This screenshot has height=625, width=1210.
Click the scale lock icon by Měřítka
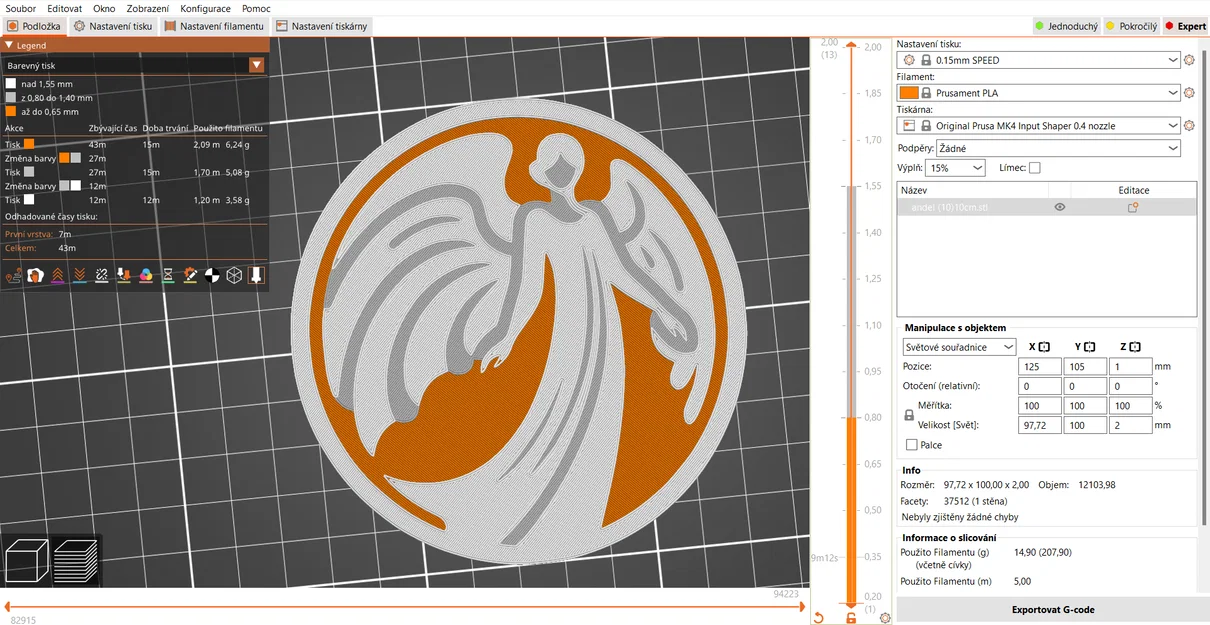pyautogui.click(x=909, y=415)
